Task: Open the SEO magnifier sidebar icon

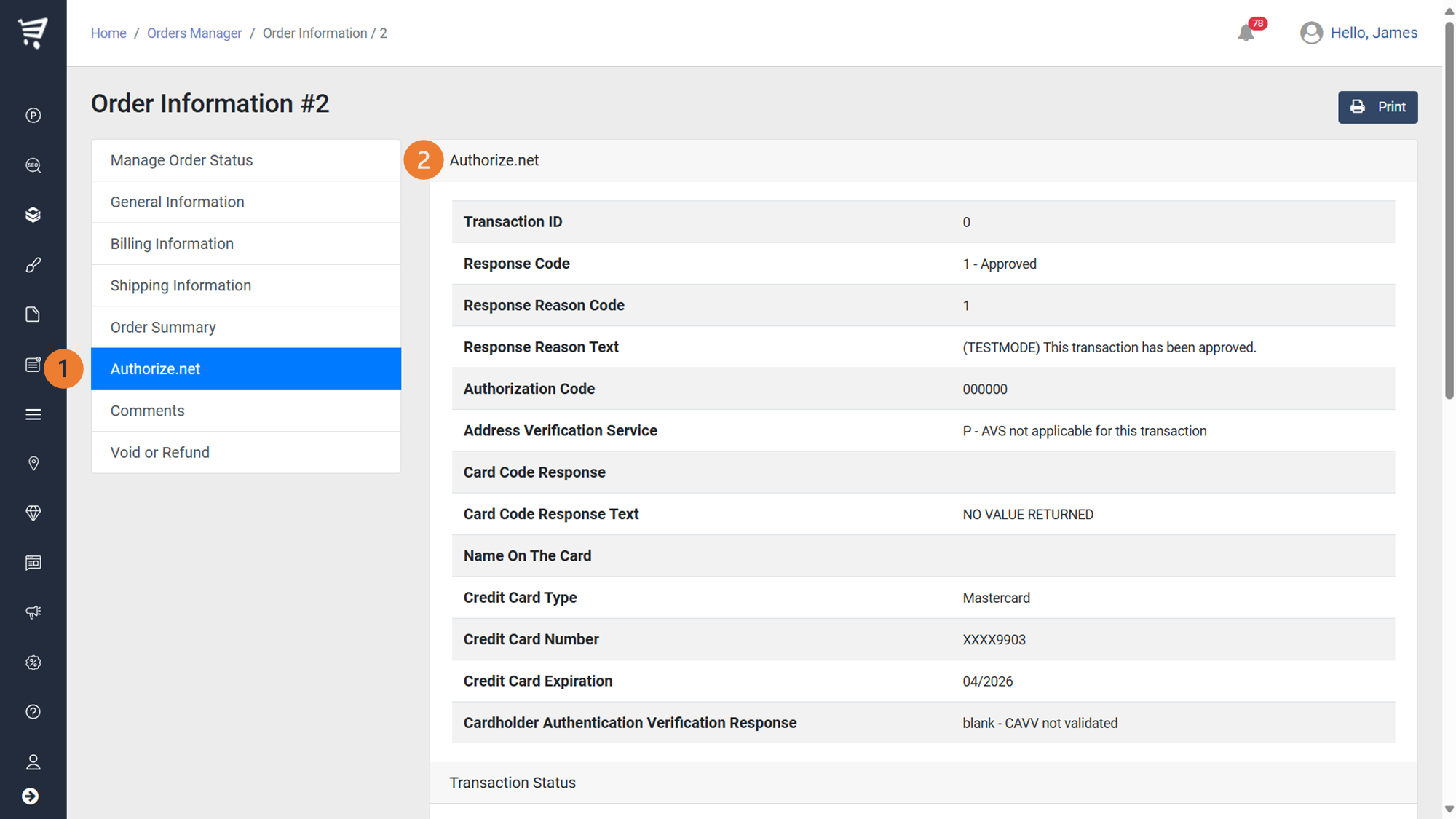Action: pos(33,165)
